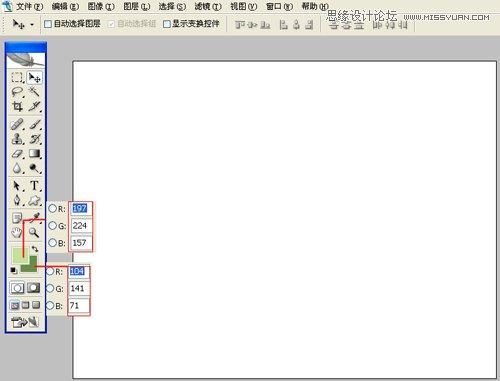The height and width of the screenshot is (381, 500).
Task: Select the Lasso tool
Action: pyautogui.click(x=17, y=92)
